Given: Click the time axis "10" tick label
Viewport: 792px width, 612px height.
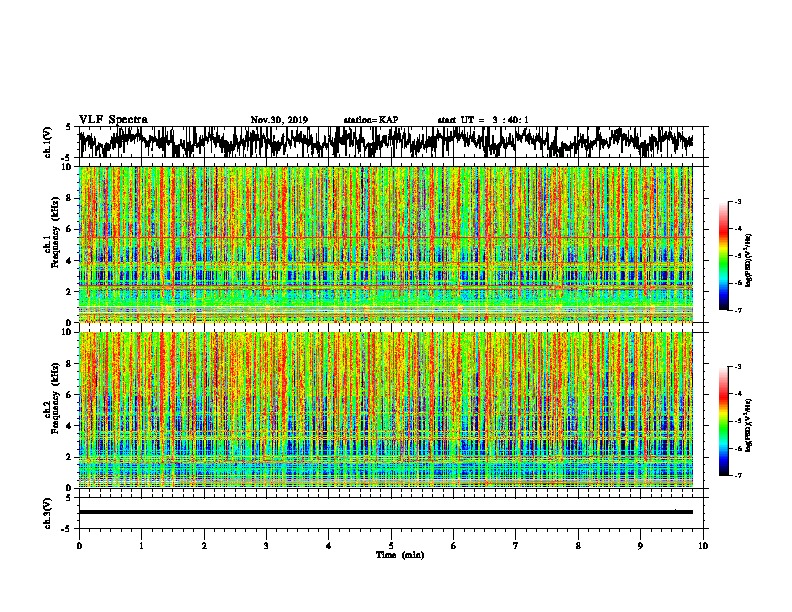Looking at the screenshot, I should [703, 546].
